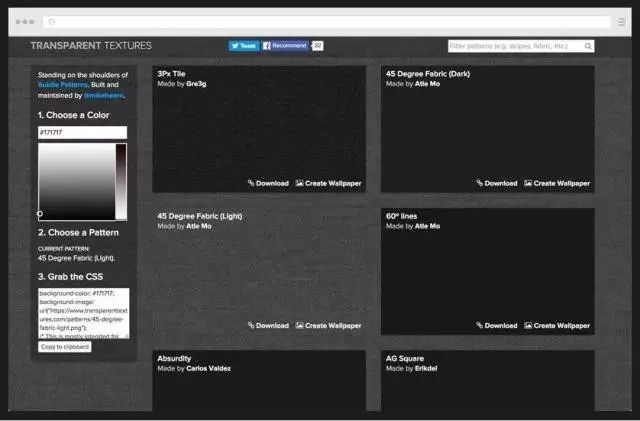The image size is (640, 421).
Task: Click the Gre3g author name
Action: click(196, 84)
